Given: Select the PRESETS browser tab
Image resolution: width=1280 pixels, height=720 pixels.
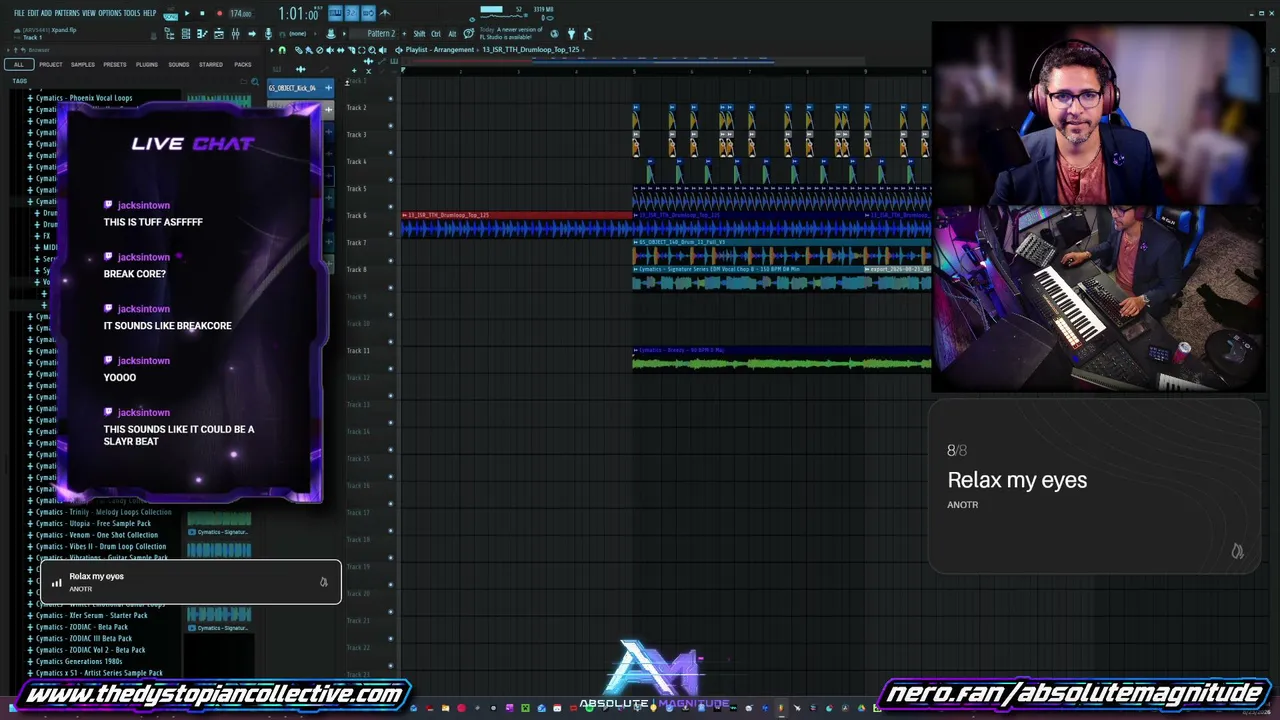Looking at the screenshot, I should 115,65.
